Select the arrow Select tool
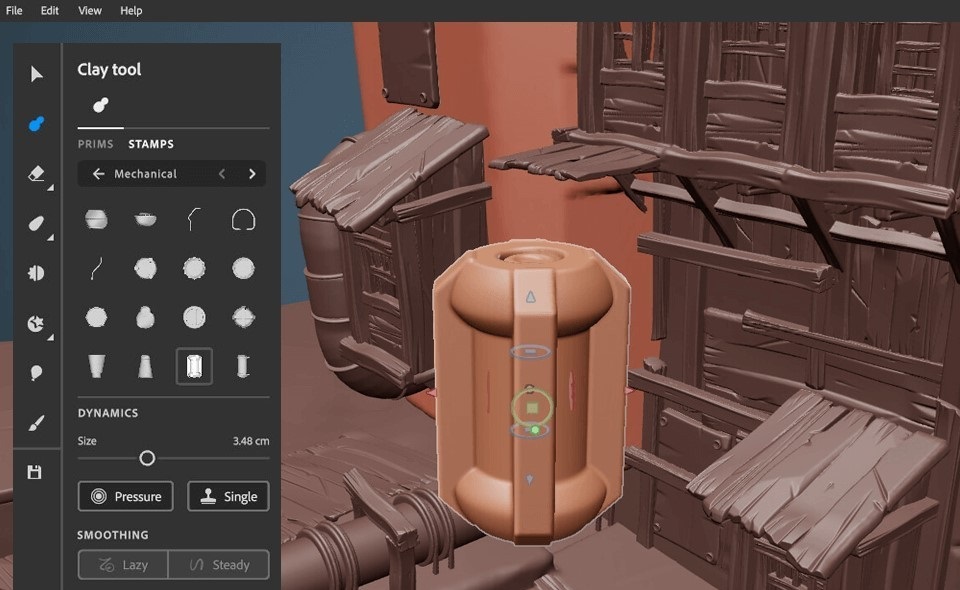 coord(37,74)
